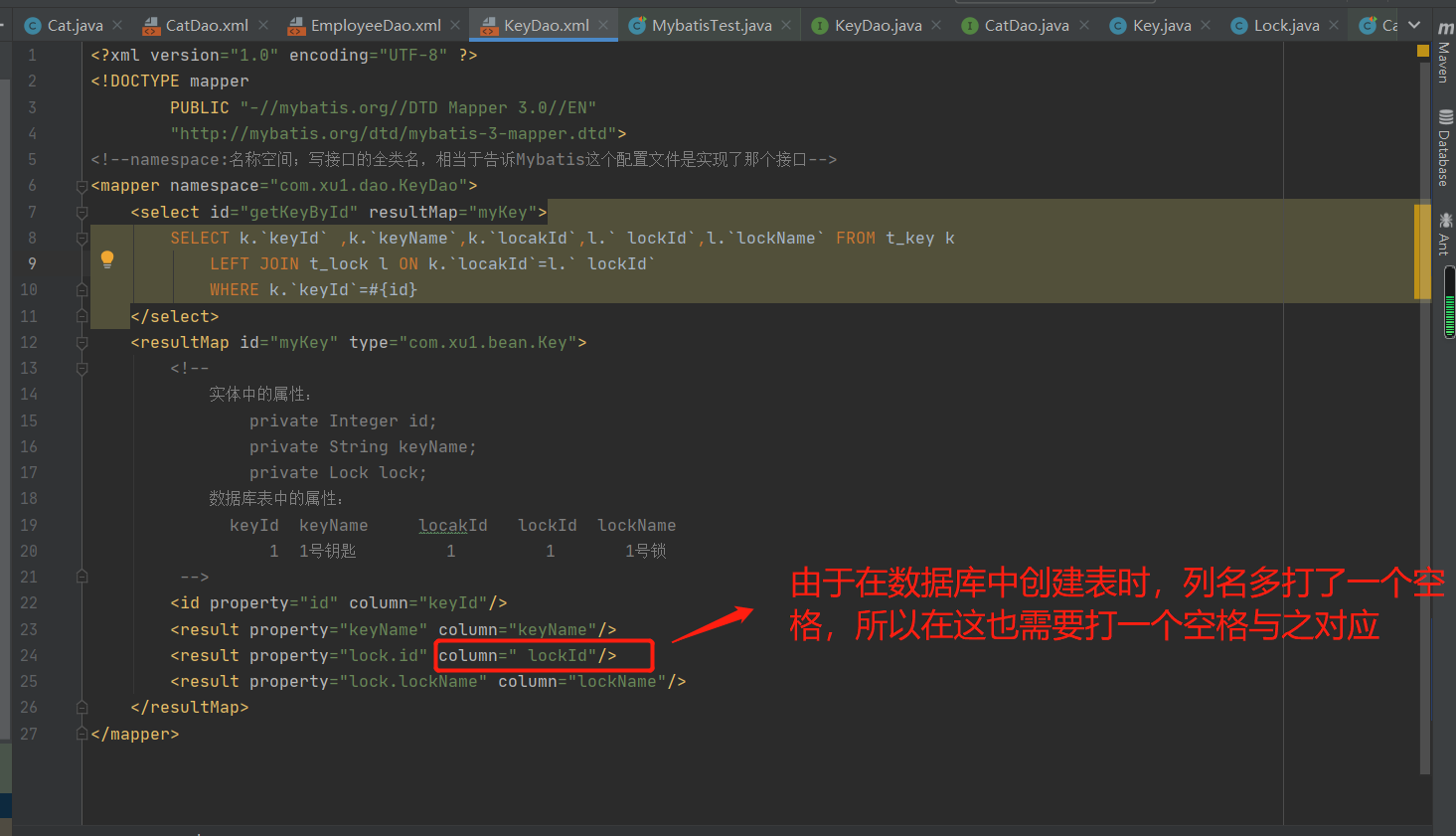
Task: Click the yellow warning marker in the error stripe
Action: pyautogui.click(x=1422, y=51)
